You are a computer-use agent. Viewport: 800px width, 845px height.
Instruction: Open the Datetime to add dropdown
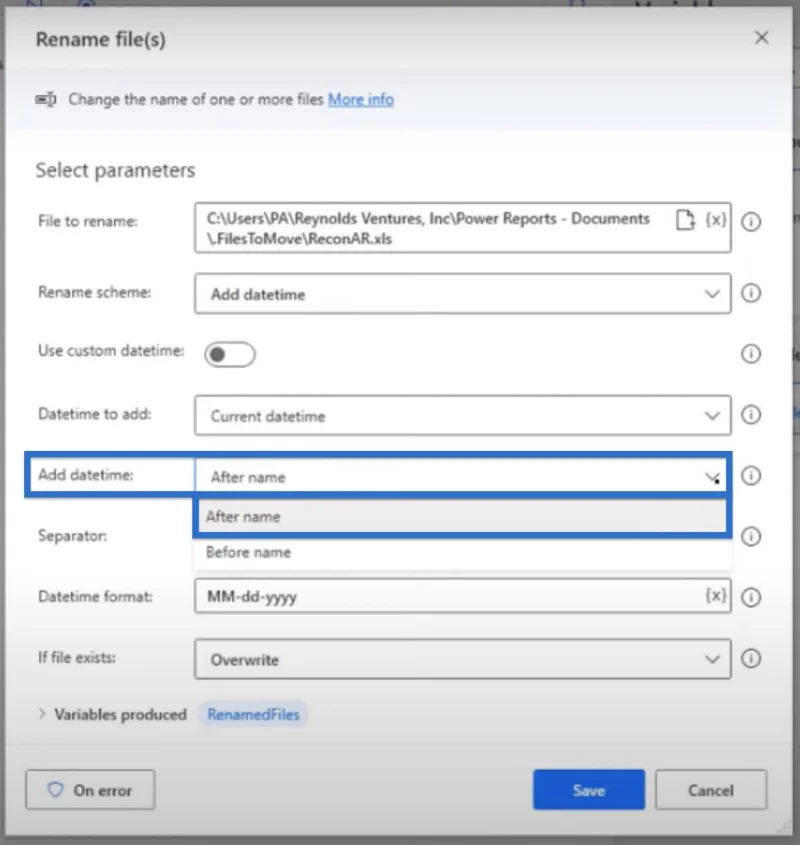(x=463, y=415)
